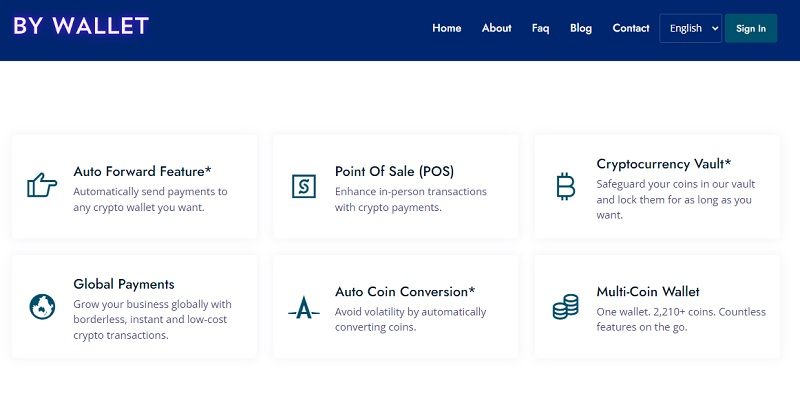This screenshot has width=800, height=400.
Task: Click the Auto Forward Feature heading
Action: pos(142,171)
